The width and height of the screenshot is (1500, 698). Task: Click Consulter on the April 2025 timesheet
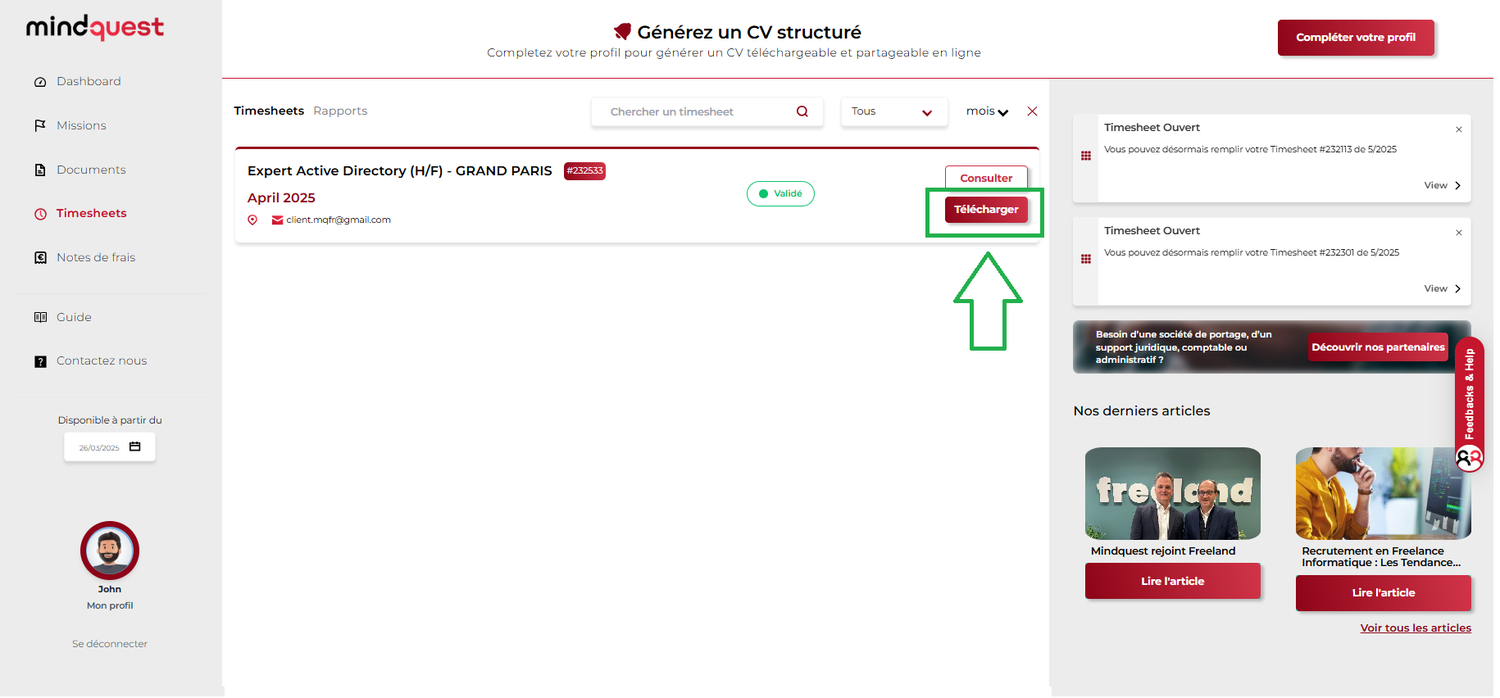tap(986, 178)
